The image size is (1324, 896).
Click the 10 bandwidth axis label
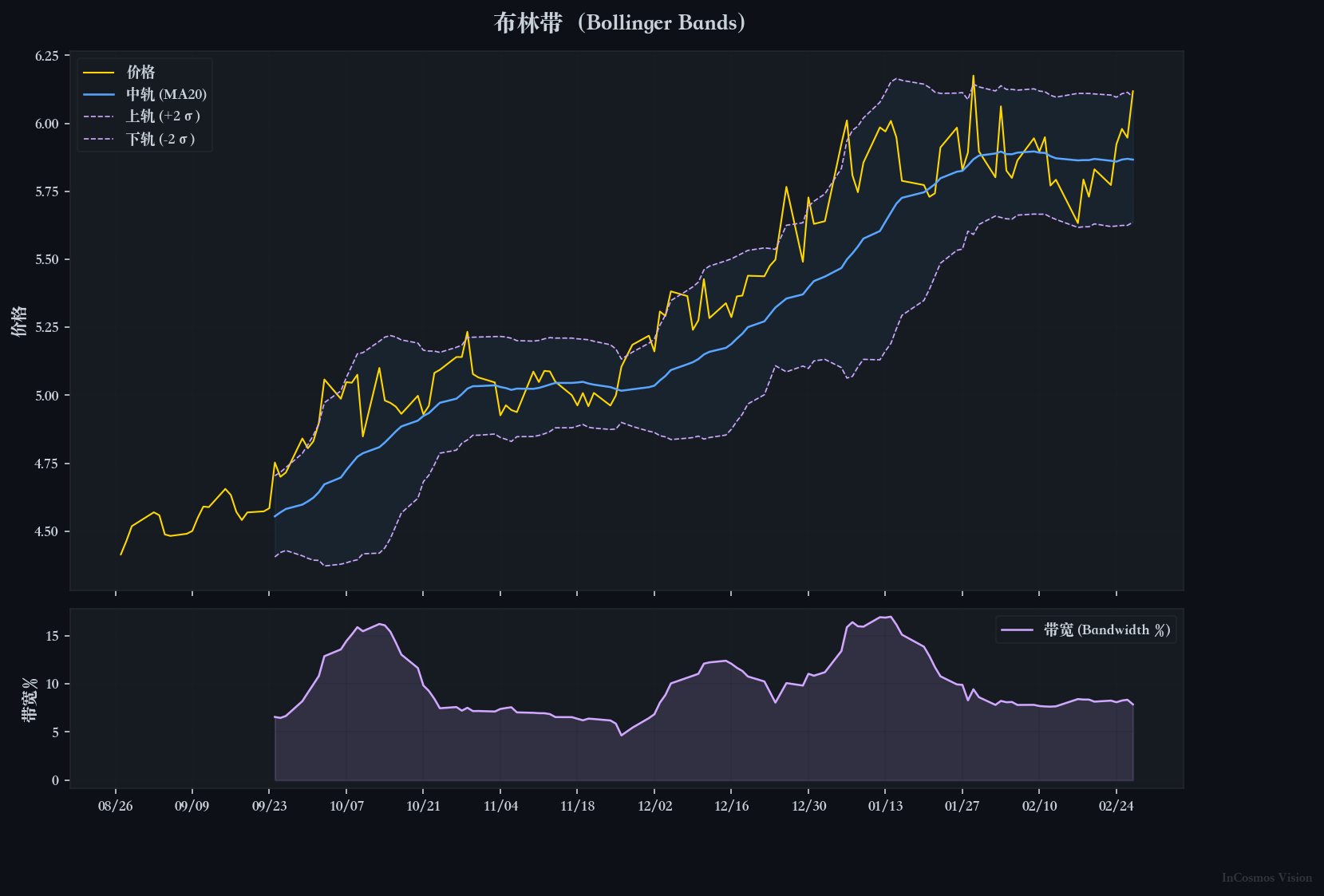(53, 684)
